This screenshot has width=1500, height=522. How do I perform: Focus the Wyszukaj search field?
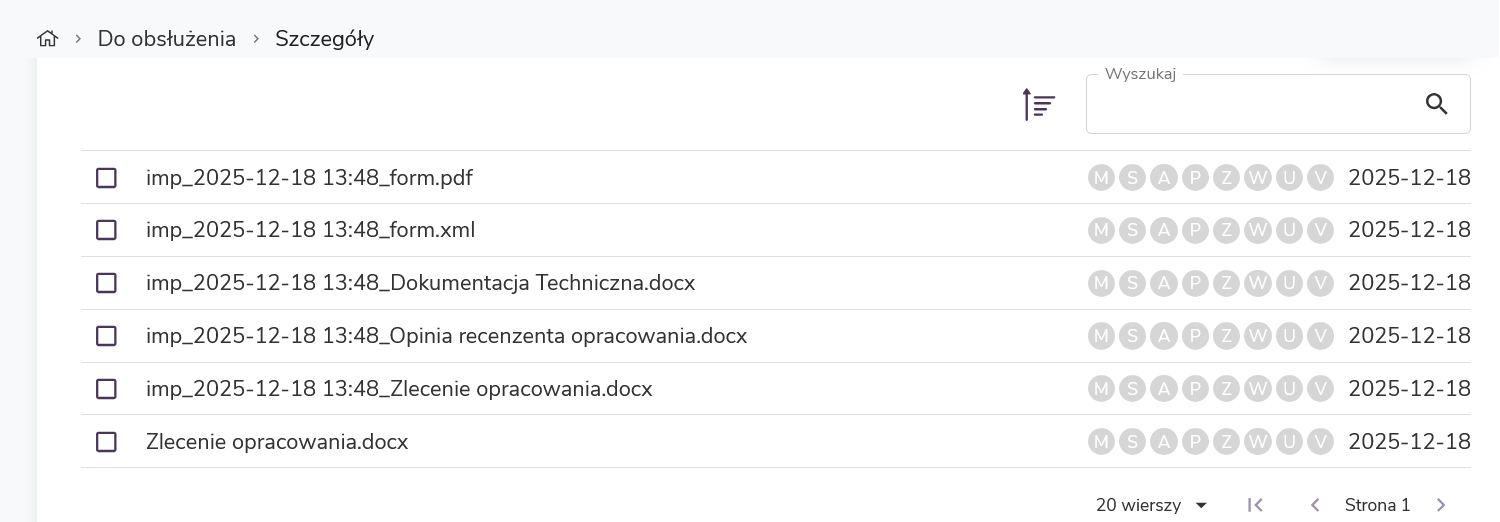[1250, 104]
